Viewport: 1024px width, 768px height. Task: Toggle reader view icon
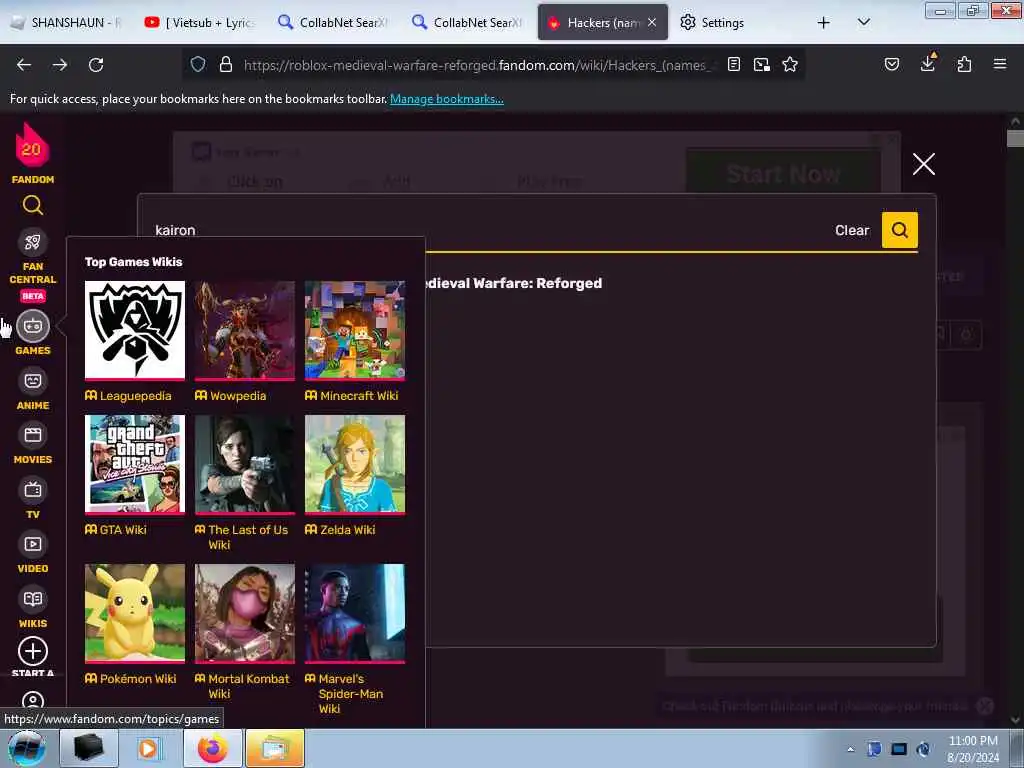[x=734, y=64]
